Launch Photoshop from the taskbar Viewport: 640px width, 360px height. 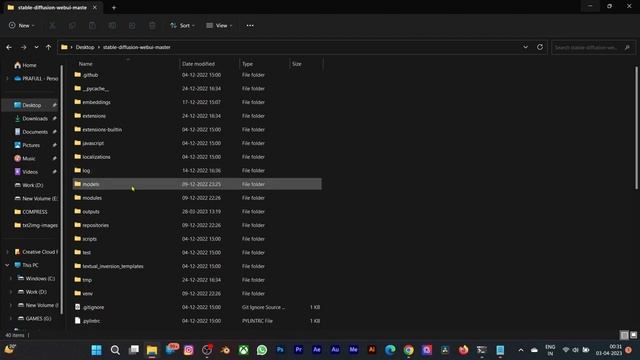pos(280,350)
